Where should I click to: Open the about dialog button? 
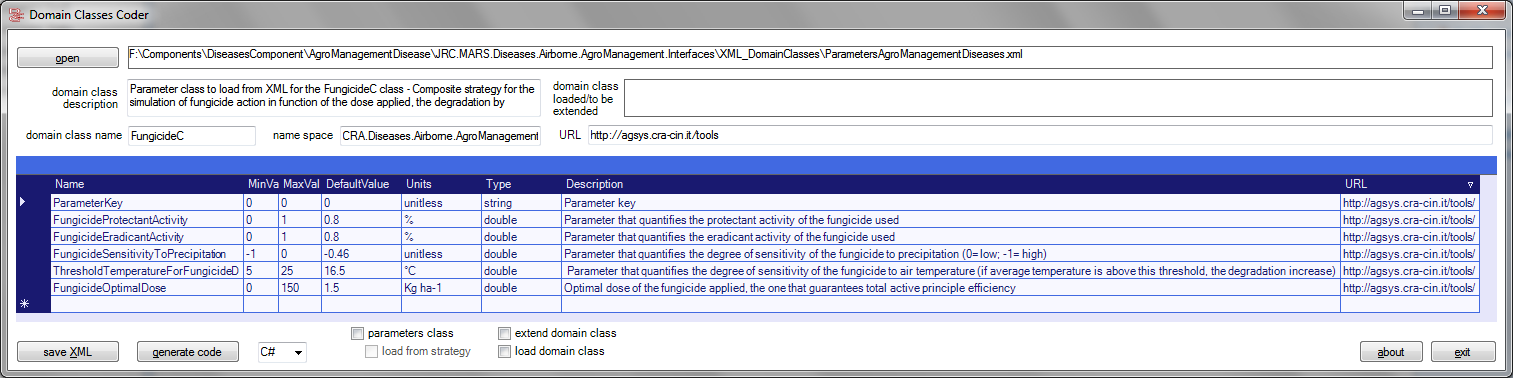[1391, 352]
